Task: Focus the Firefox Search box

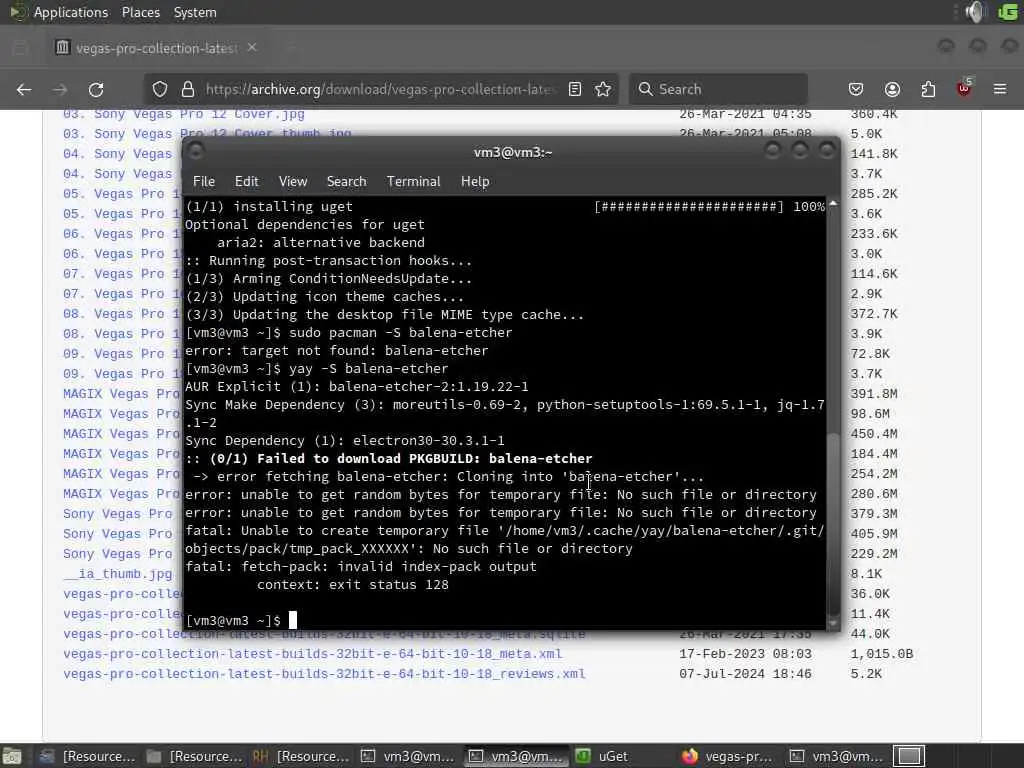Action: [718, 89]
